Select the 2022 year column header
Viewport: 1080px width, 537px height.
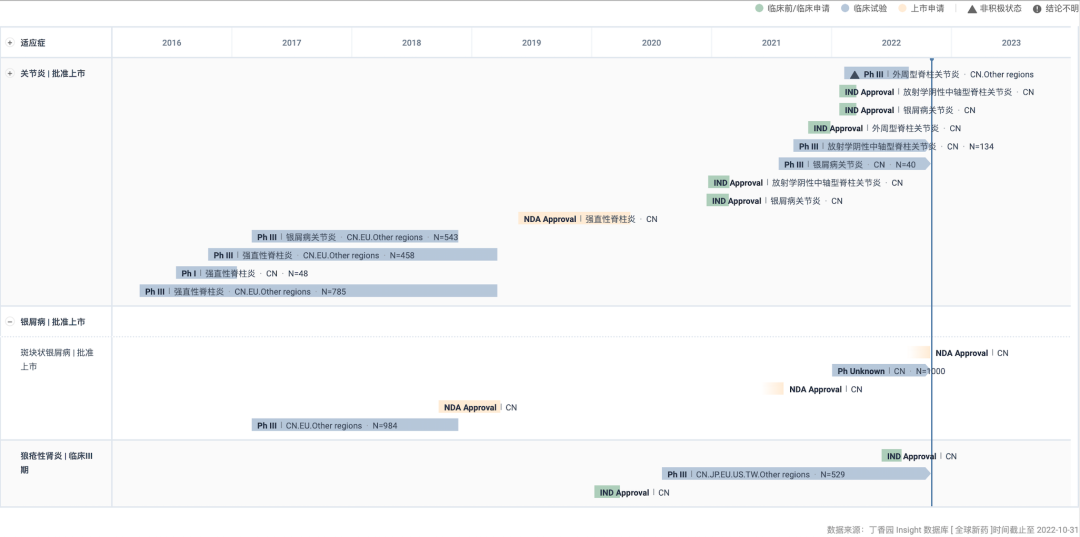[891, 43]
